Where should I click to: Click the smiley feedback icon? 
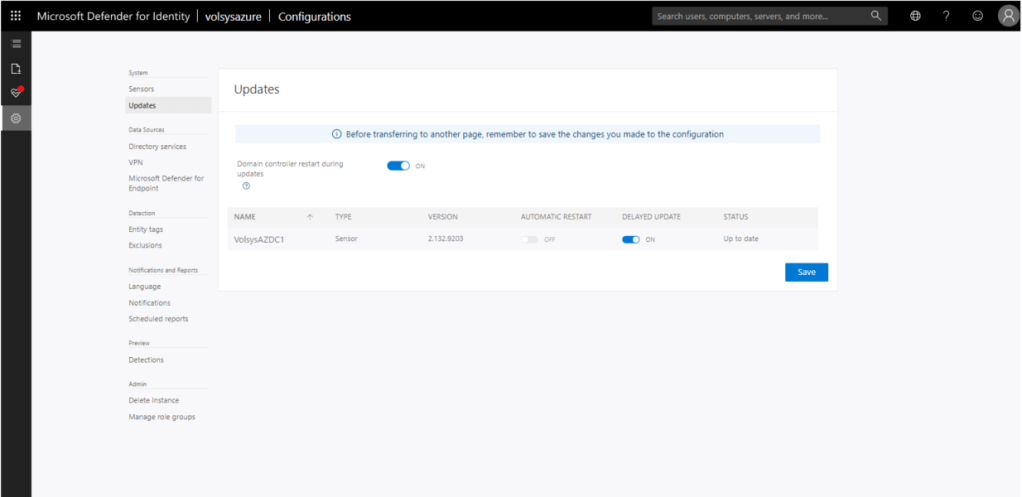(x=977, y=16)
